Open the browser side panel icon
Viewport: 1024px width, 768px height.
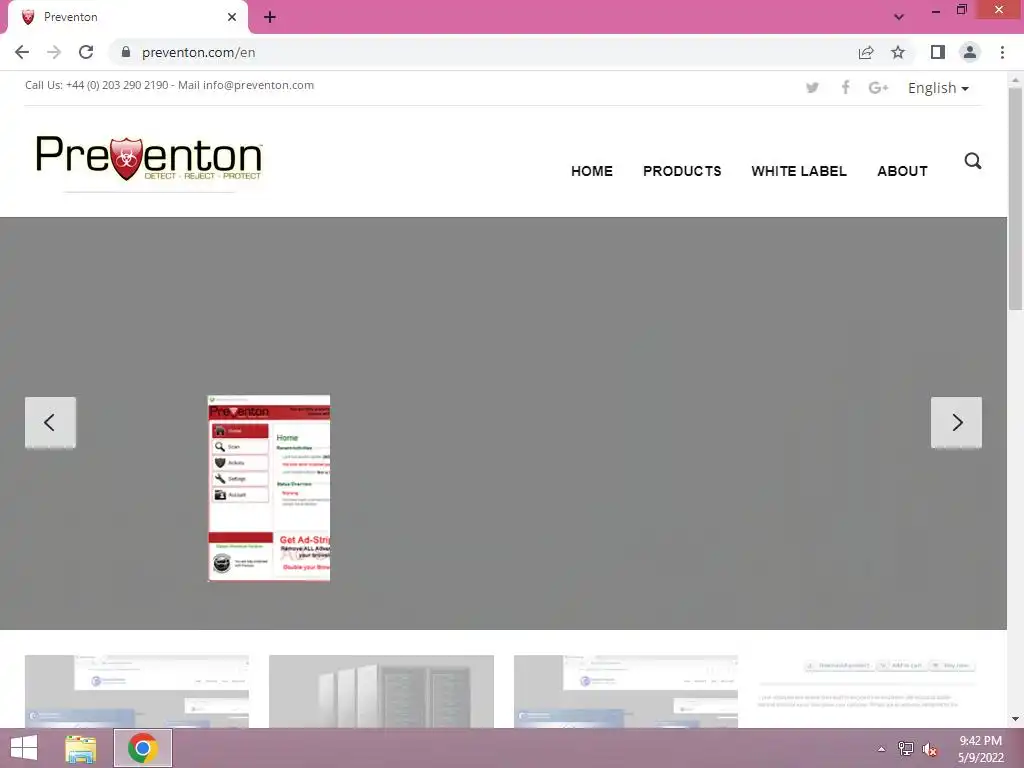click(x=938, y=52)
